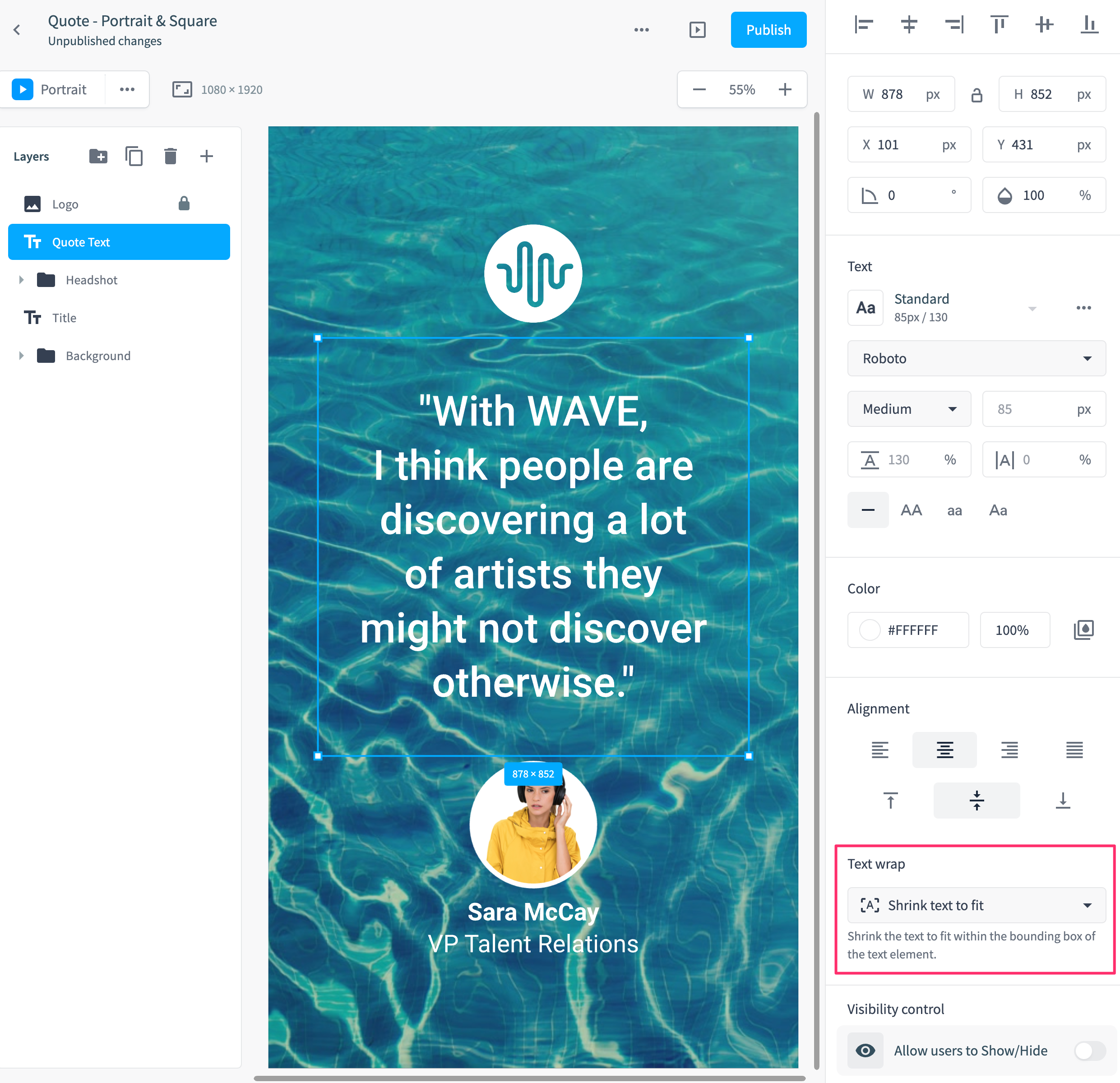Click the headshot photo on canvas
The image size is (1120, 1083).
(533, 824)
